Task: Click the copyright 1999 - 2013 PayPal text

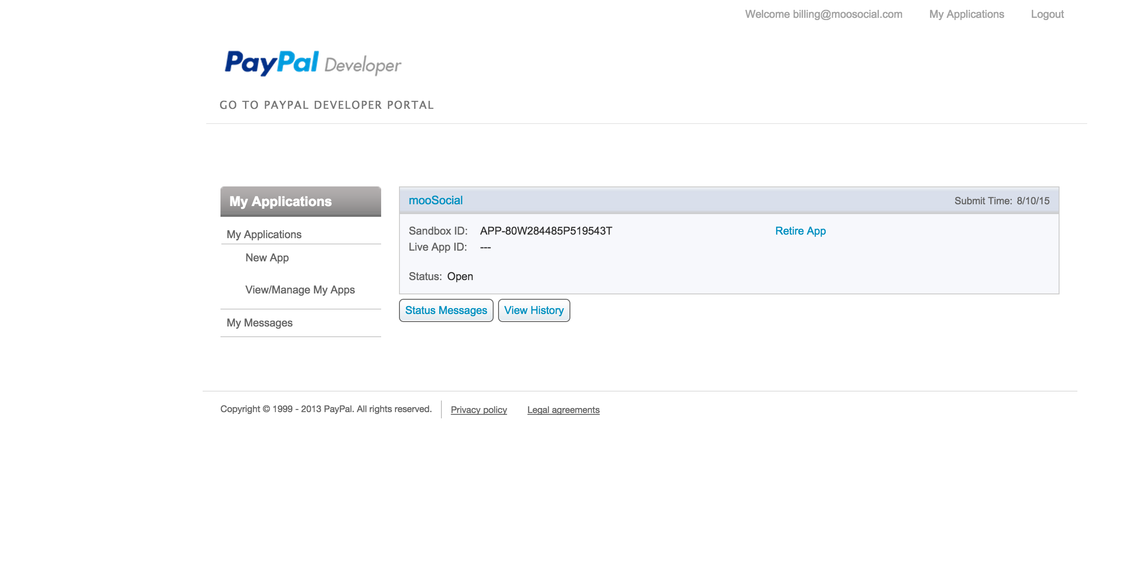Action: click(x=326, y=410)
